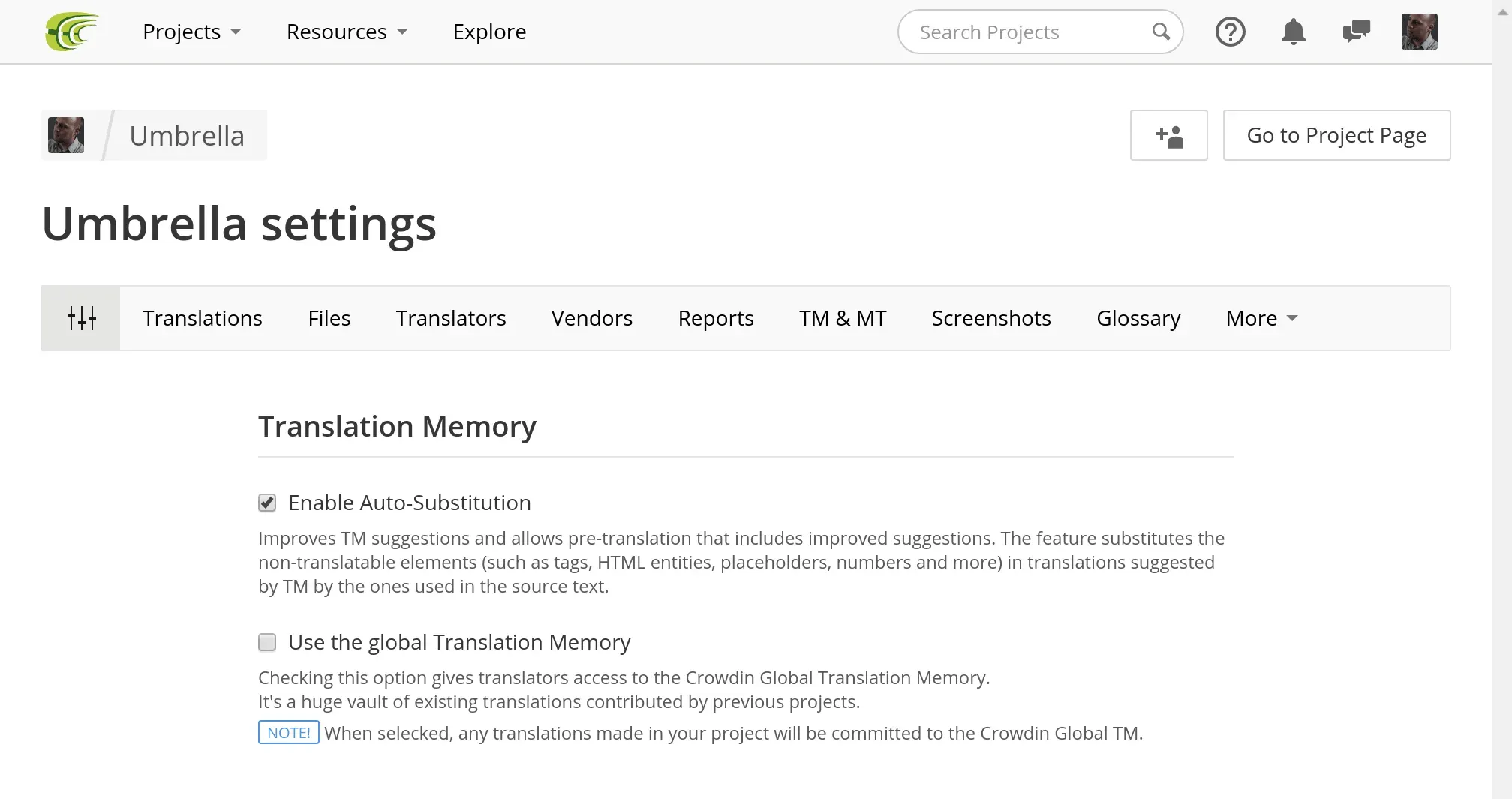Click the Crowdin logo icon

click(x=72, y=32)
